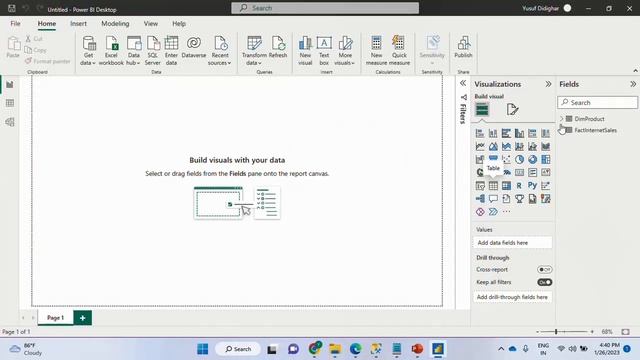Viewport: 640px width, 360px height.
Task: Expand the Filters pane
Action: pyautogui.click(x=463, y=83)
